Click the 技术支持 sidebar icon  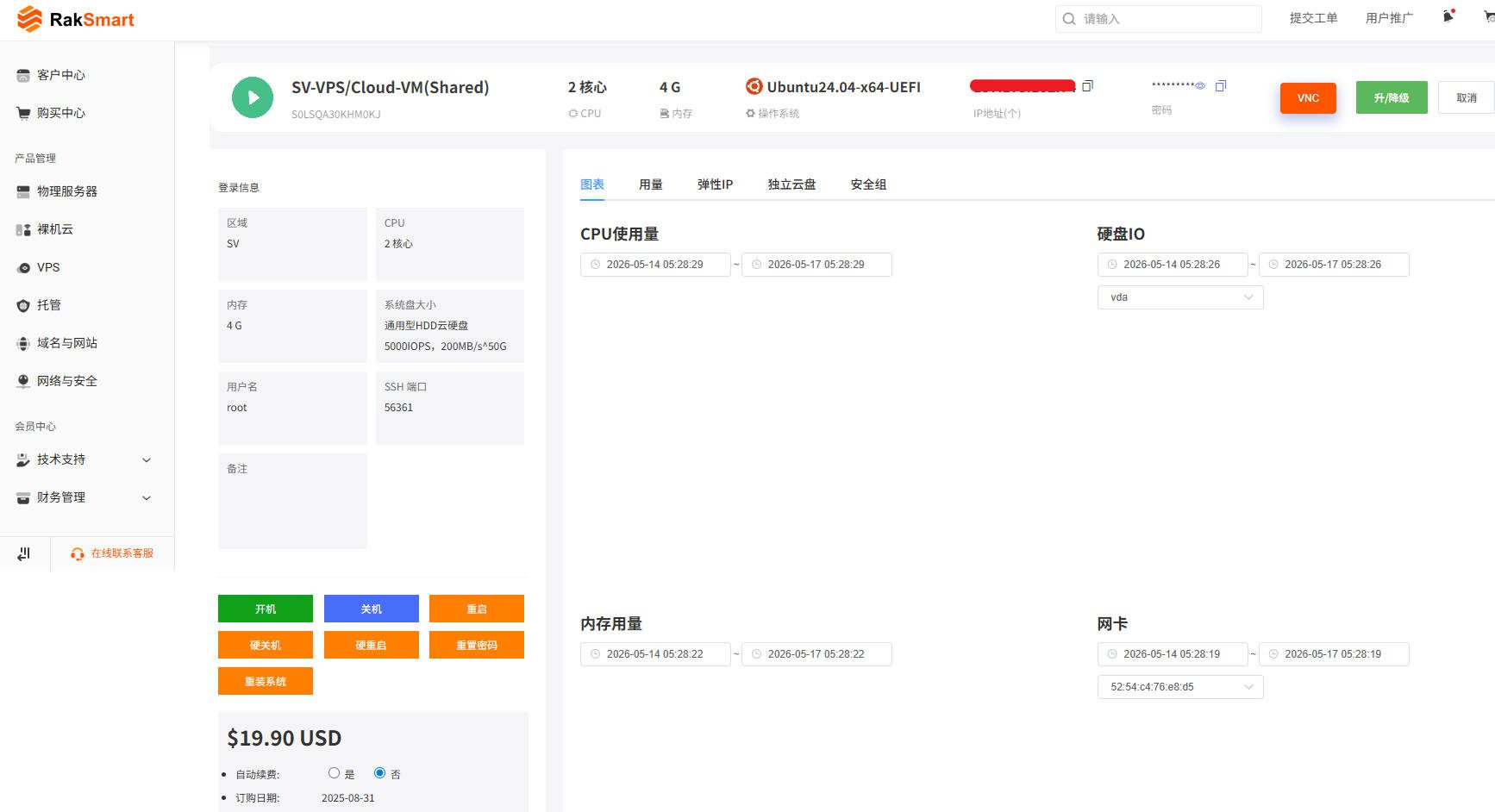pos(23,459)
